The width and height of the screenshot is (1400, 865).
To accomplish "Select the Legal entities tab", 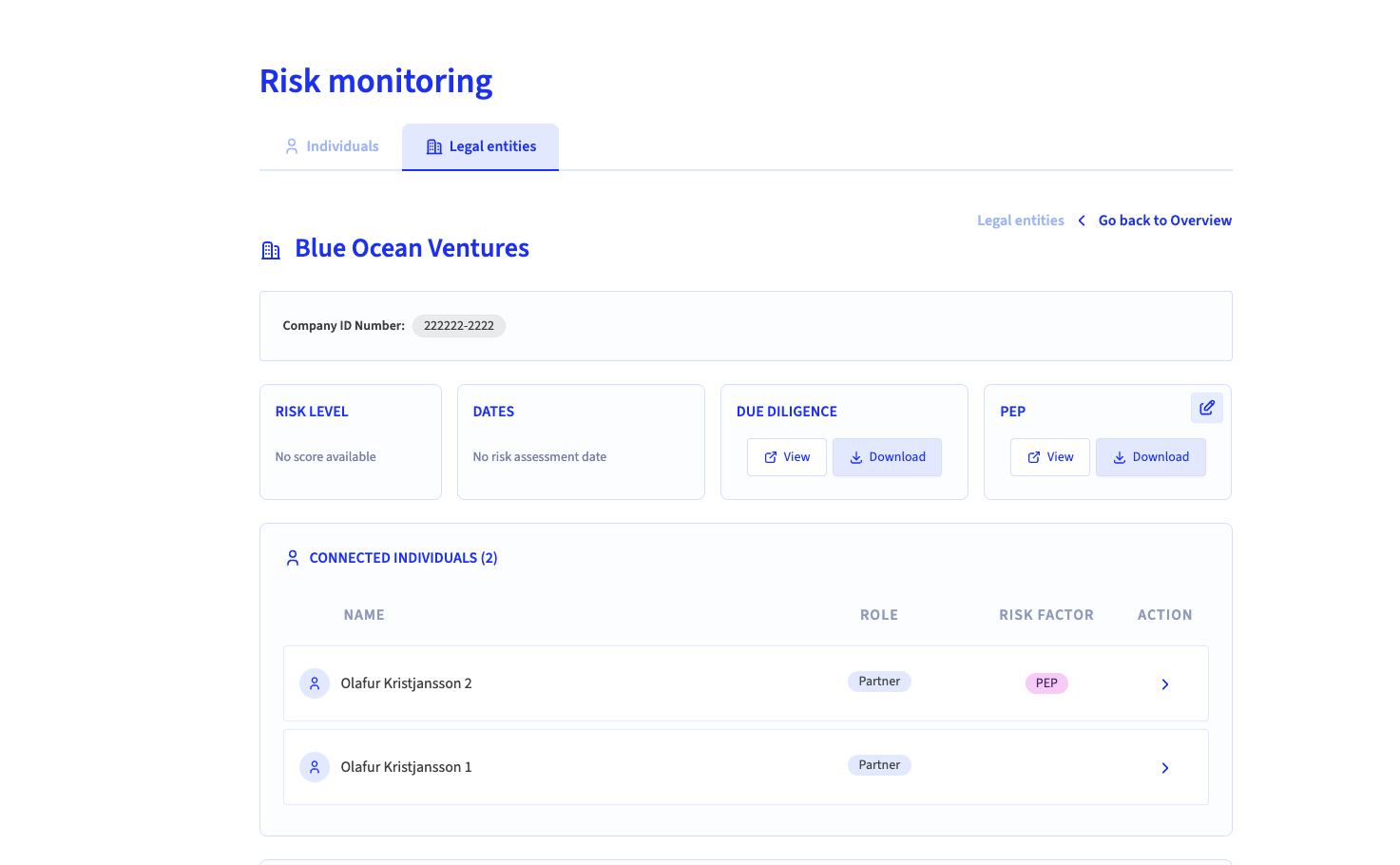I will [x=480, y=146].
